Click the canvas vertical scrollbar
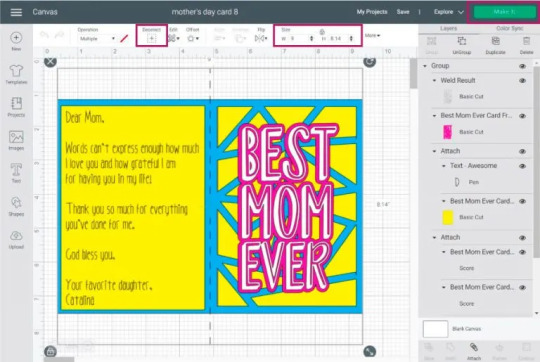 [x=413, y=73]
